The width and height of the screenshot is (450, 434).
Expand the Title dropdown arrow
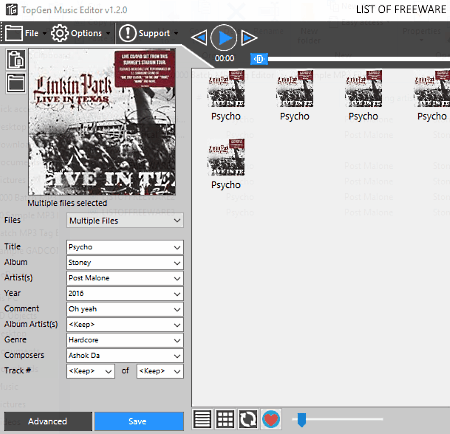tap(177, 247)
